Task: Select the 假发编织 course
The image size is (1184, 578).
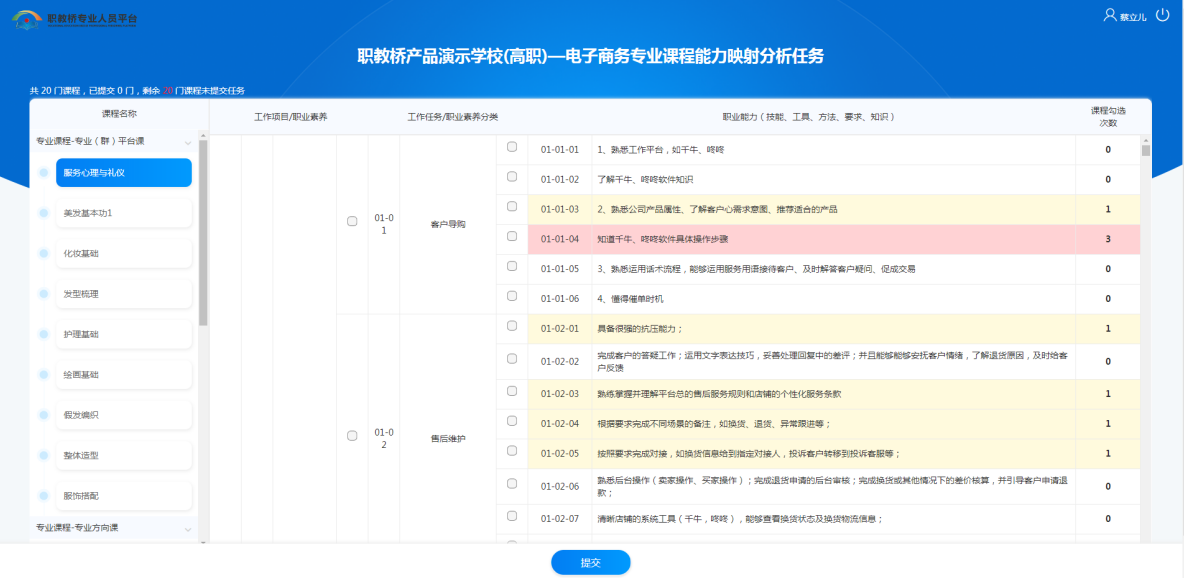Action: pos(124,415)
